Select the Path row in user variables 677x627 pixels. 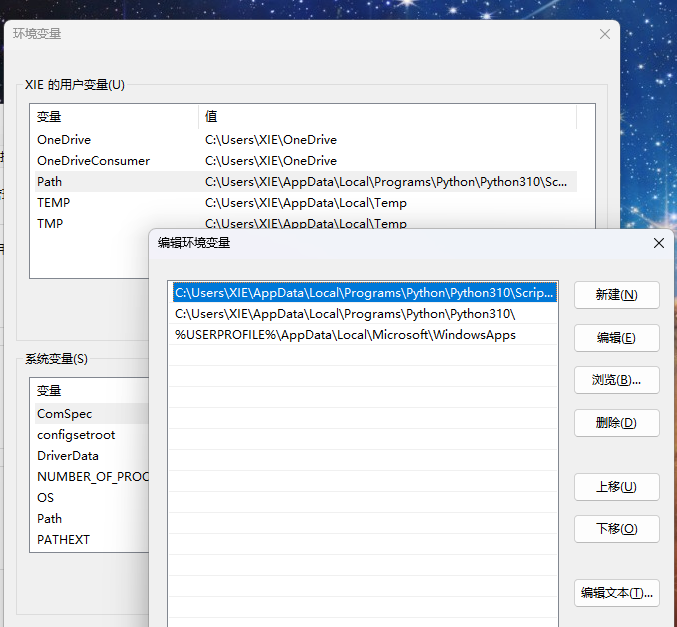[306, 182]
